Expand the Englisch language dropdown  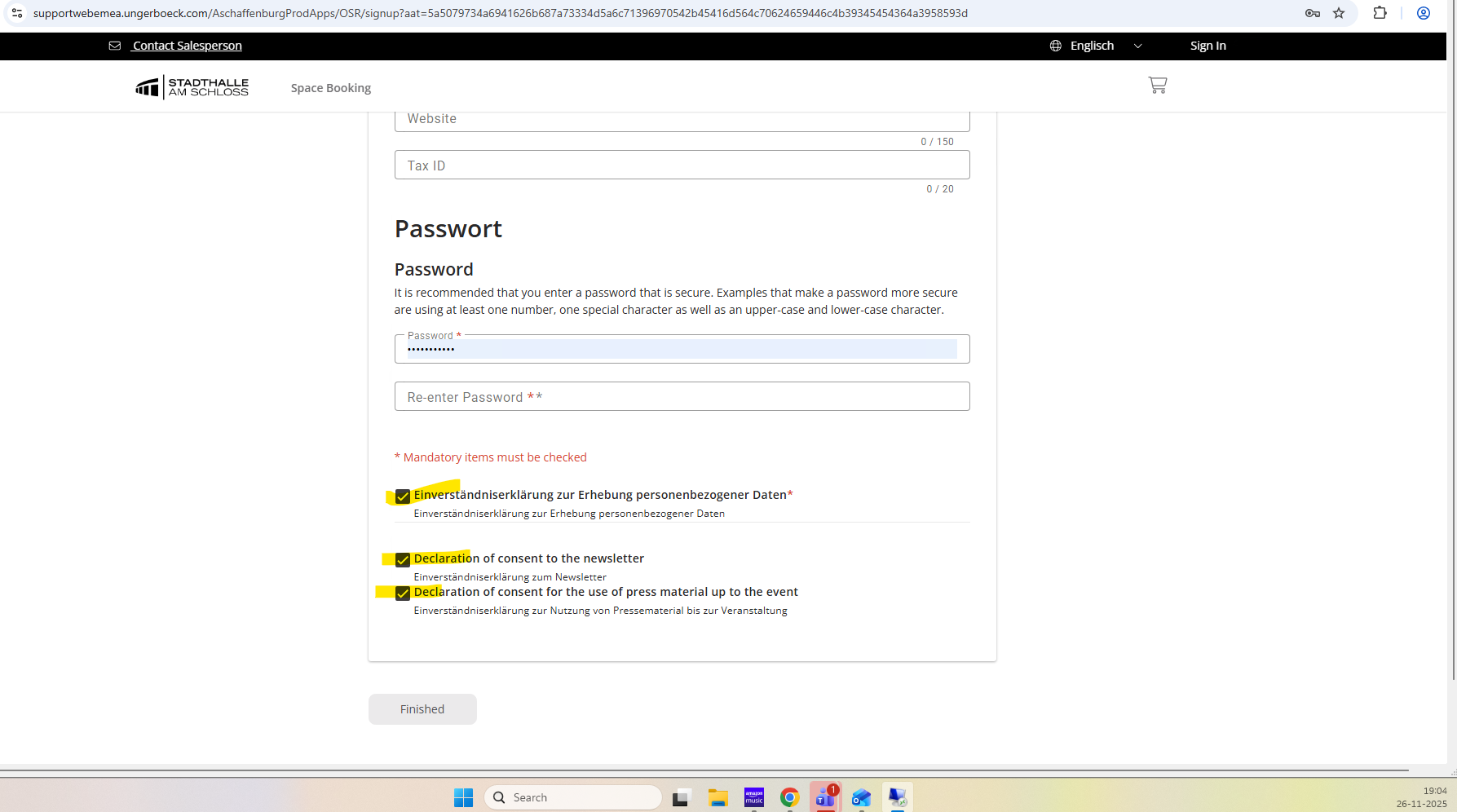(1096, 46)
